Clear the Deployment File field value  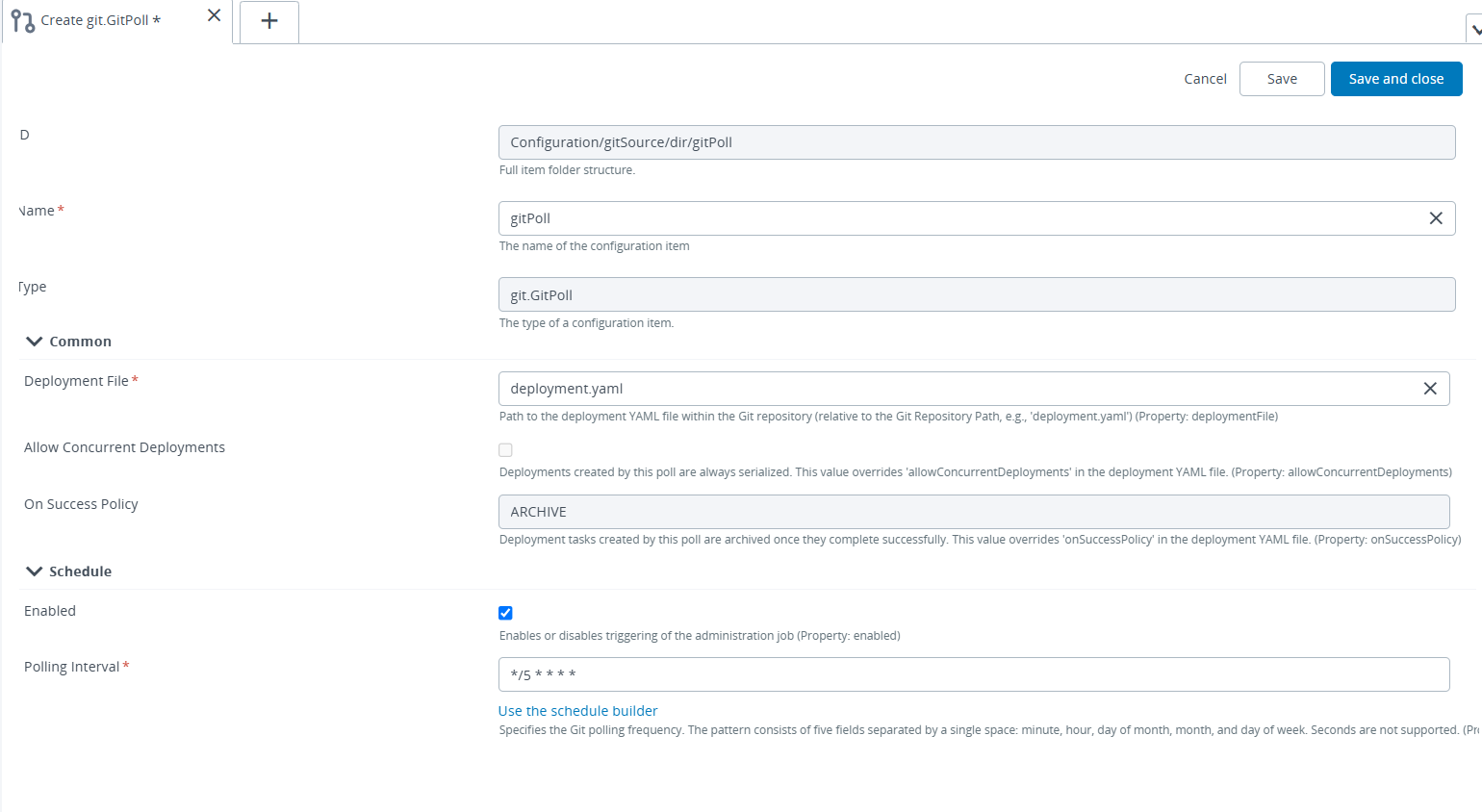tap(1430, 389)
